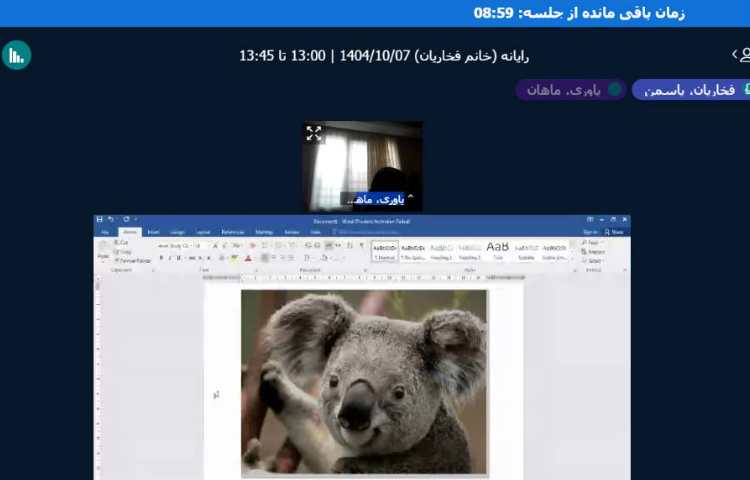Apply the Heading 1 style
Image resolution: width=750 pixels, height=480 pixels.
click(441, 251)
